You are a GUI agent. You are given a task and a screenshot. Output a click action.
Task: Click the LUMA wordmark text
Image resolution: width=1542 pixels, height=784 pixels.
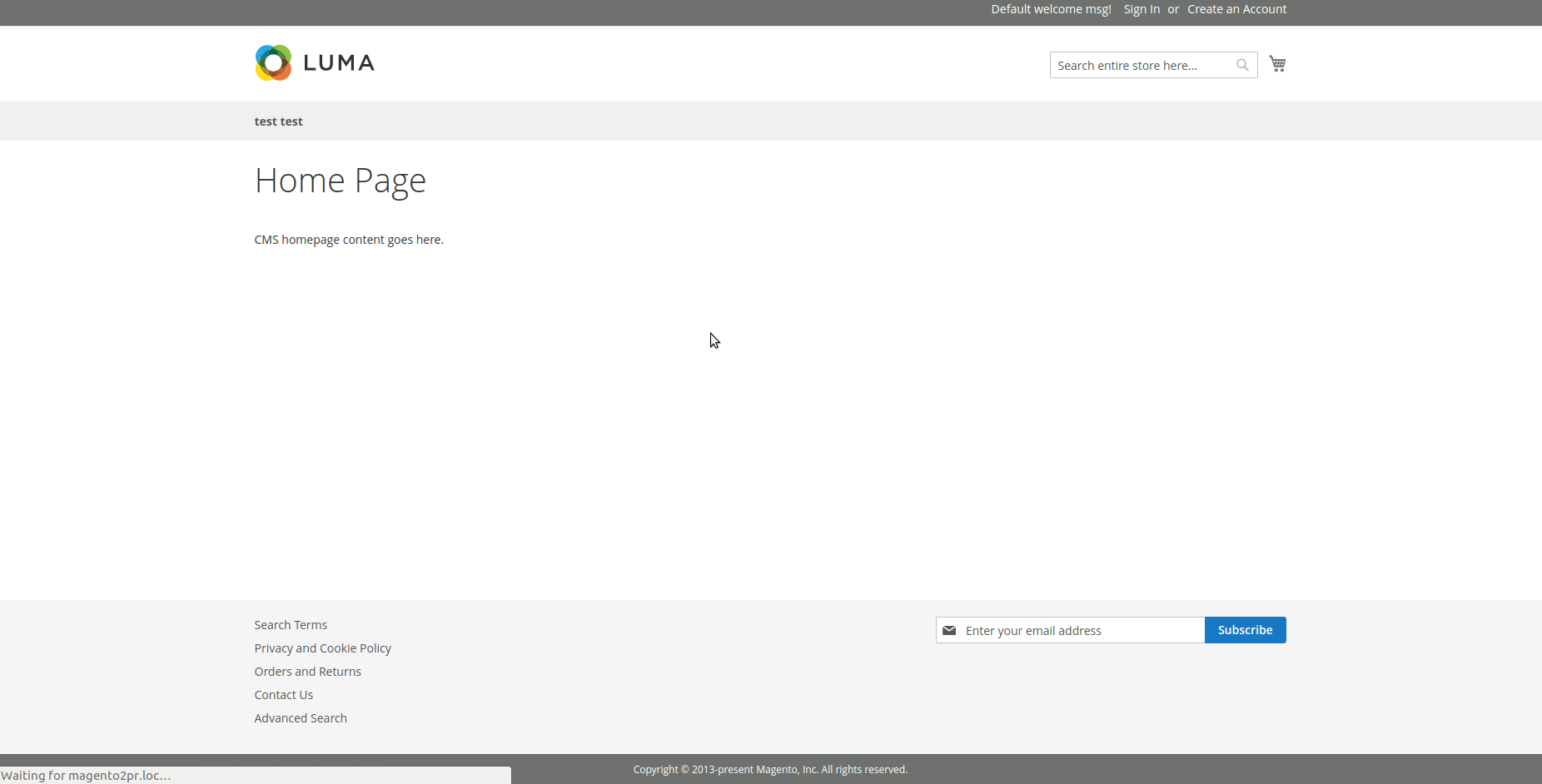pyautogui.click(x=339, y=63)
